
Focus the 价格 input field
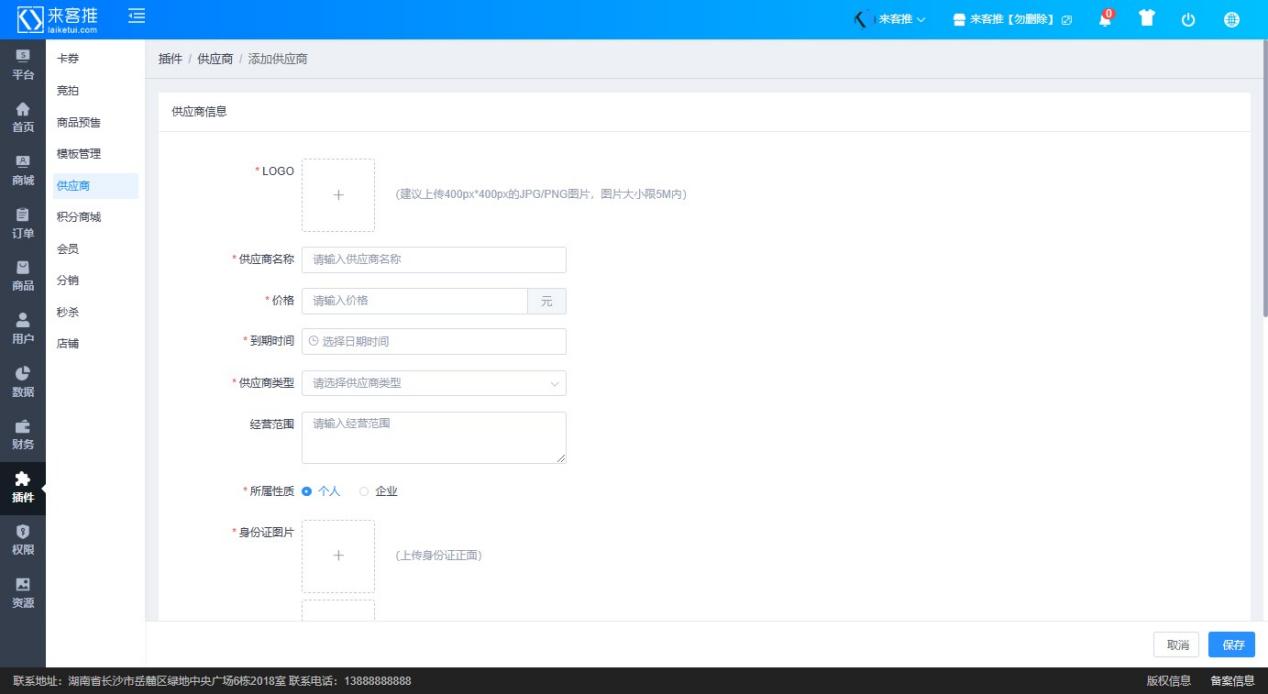[414, 301]
